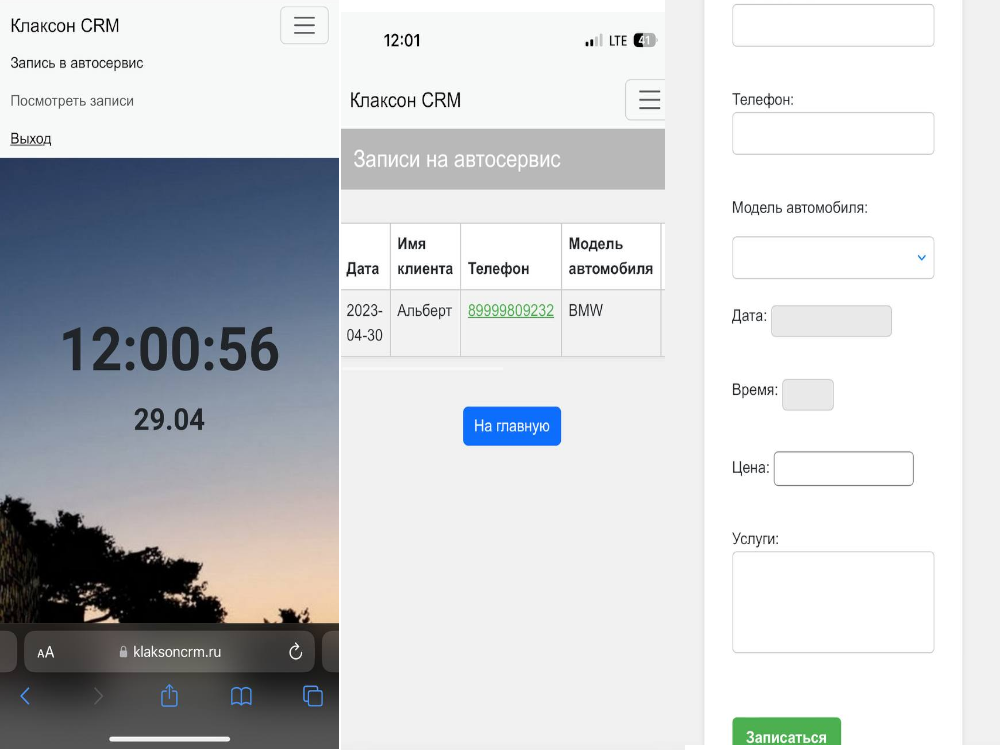Open the Safari tabs overview icon
Viewport: 1000px width, 750px height.
pos(313,696)
